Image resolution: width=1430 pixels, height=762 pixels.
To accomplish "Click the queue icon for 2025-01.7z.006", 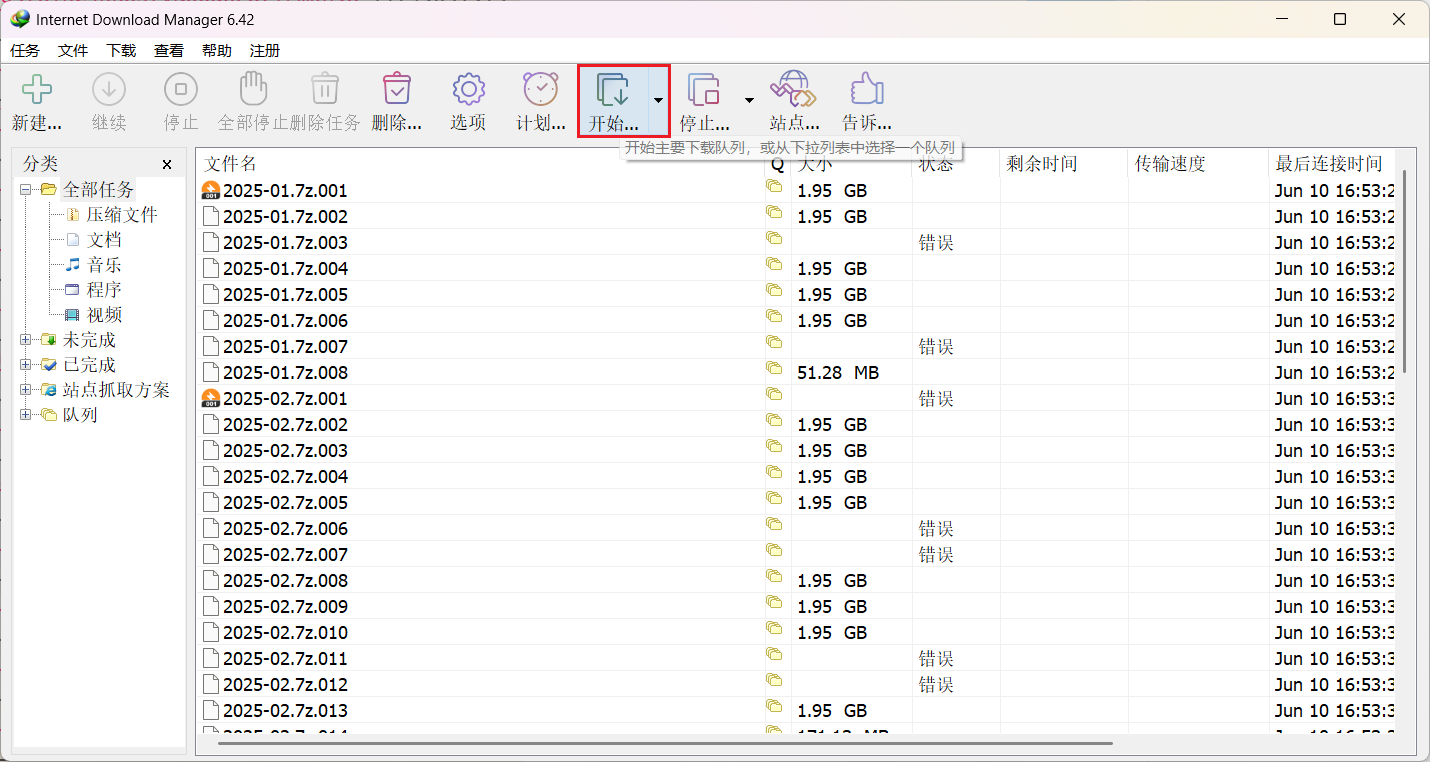I will [774, 317].
